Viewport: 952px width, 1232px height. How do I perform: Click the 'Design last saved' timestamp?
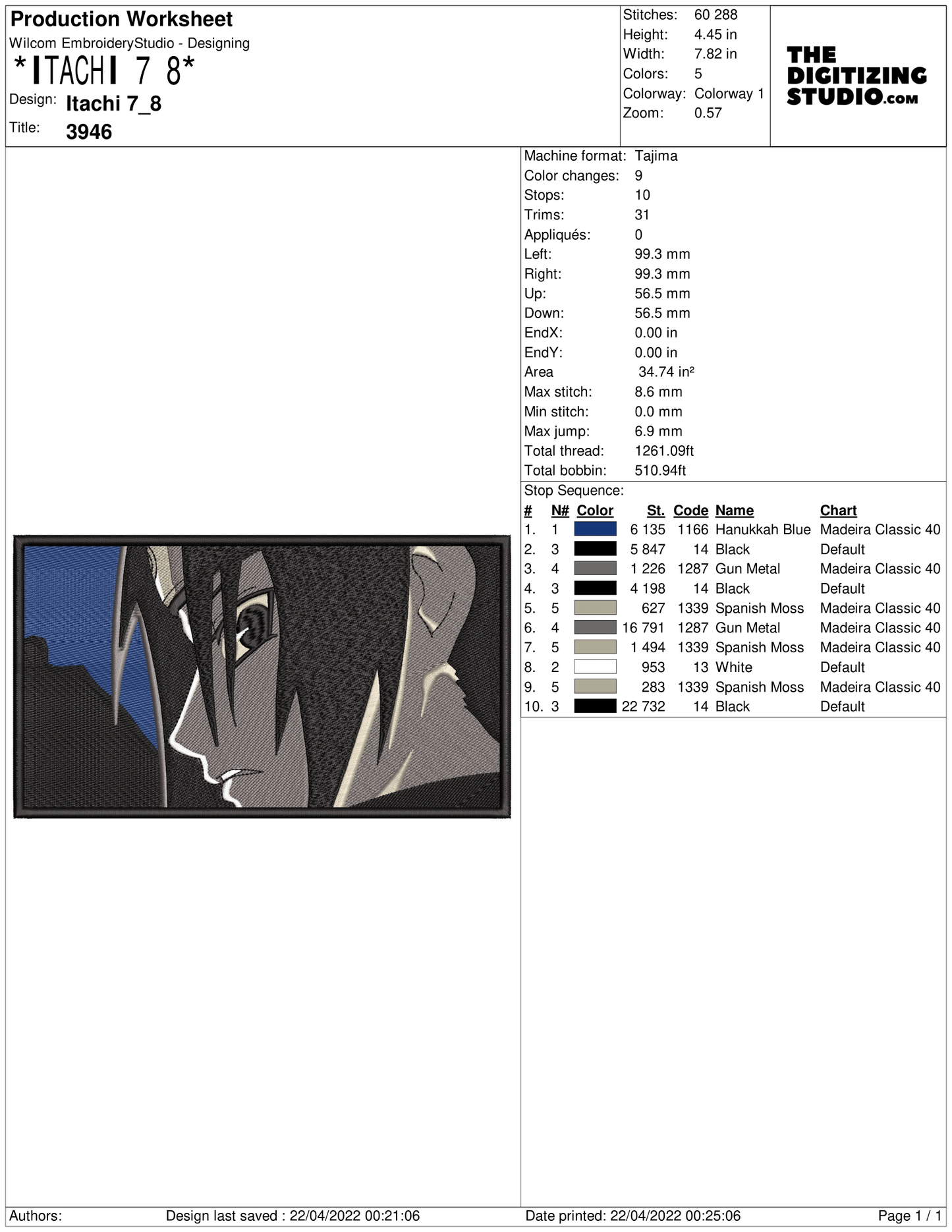click(293, 1216)
